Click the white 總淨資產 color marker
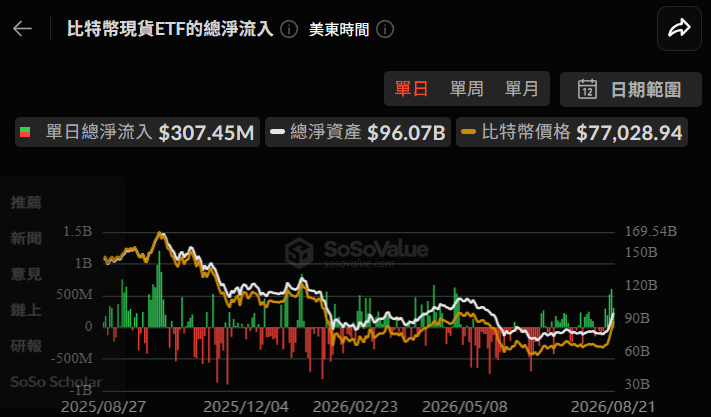The width and height of the screenshot is (711, 417). click(x=278, y=132)
